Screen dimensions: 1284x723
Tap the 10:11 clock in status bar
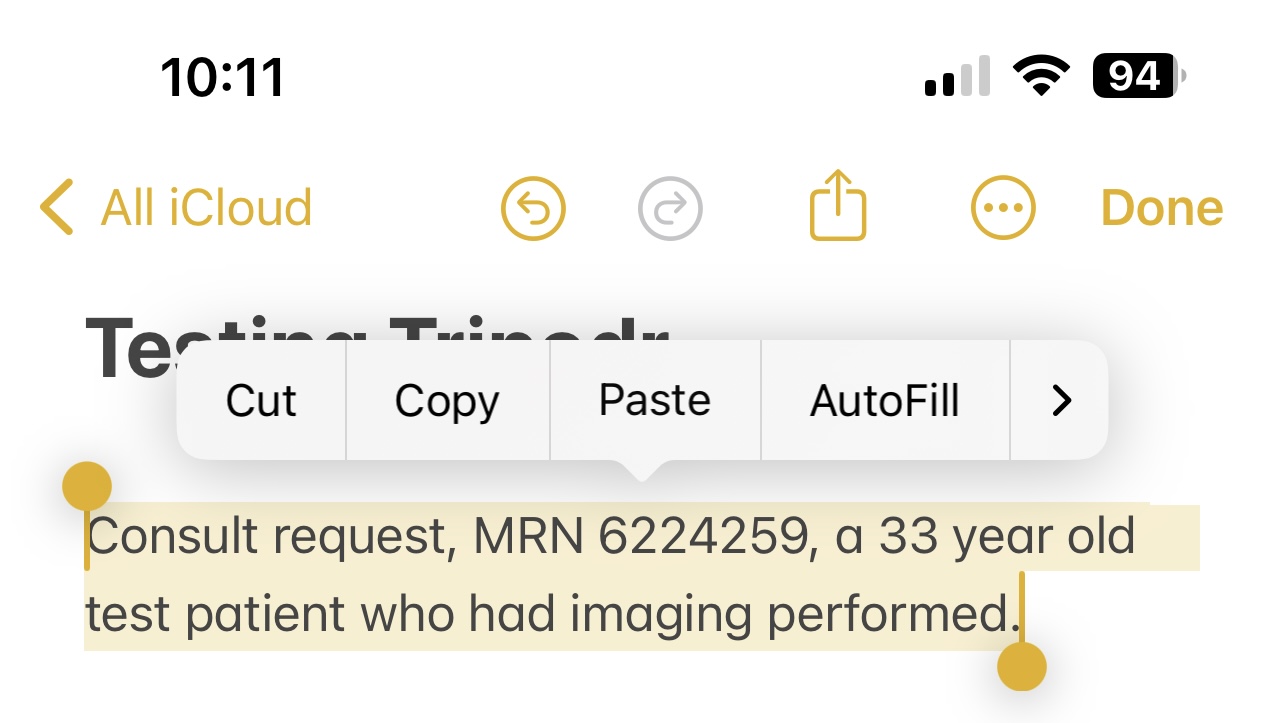click(x=222, y=77)
